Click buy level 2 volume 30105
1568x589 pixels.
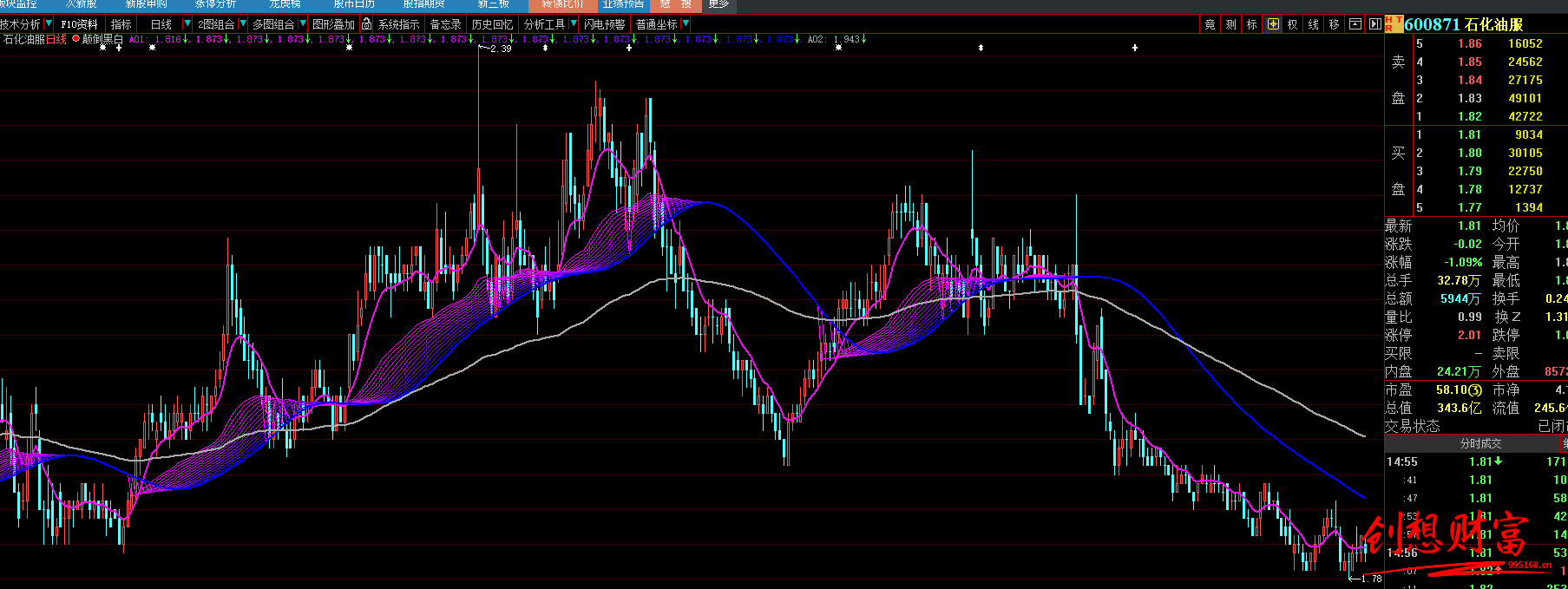point(1525,153)
